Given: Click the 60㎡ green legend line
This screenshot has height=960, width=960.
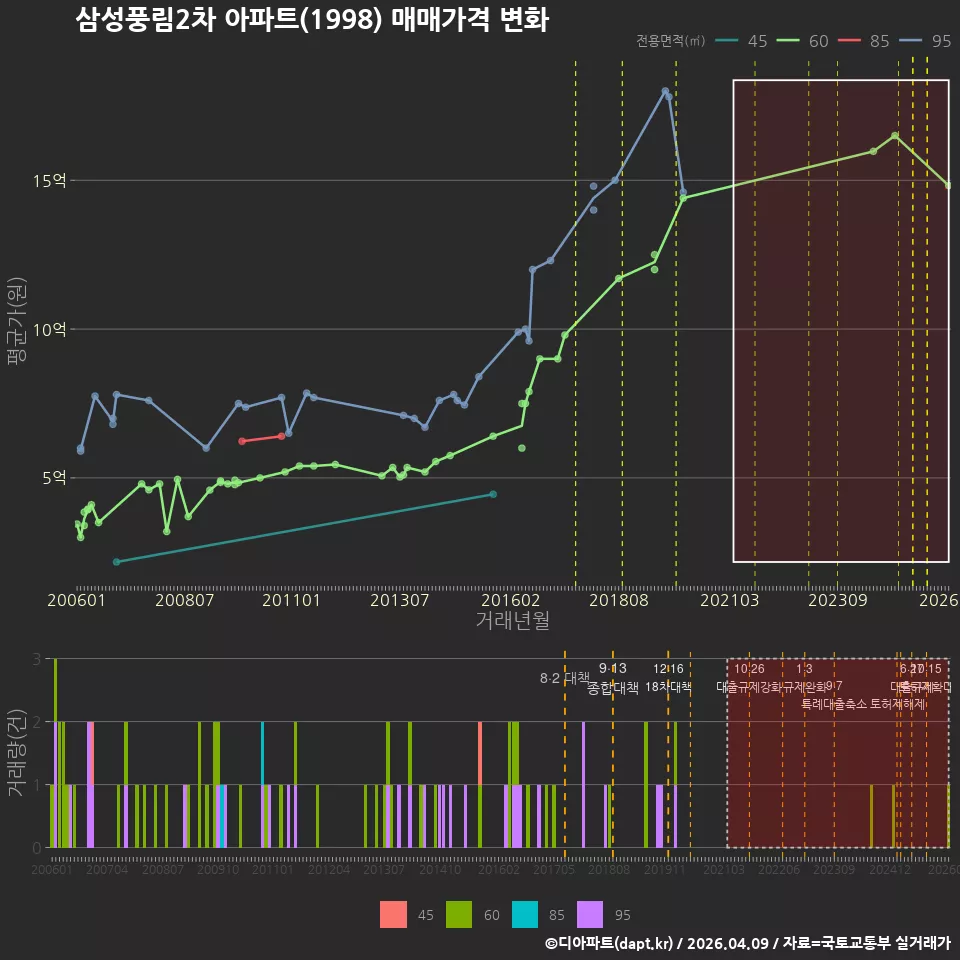Looking at the screenshot, I should (x=788, y=41).
